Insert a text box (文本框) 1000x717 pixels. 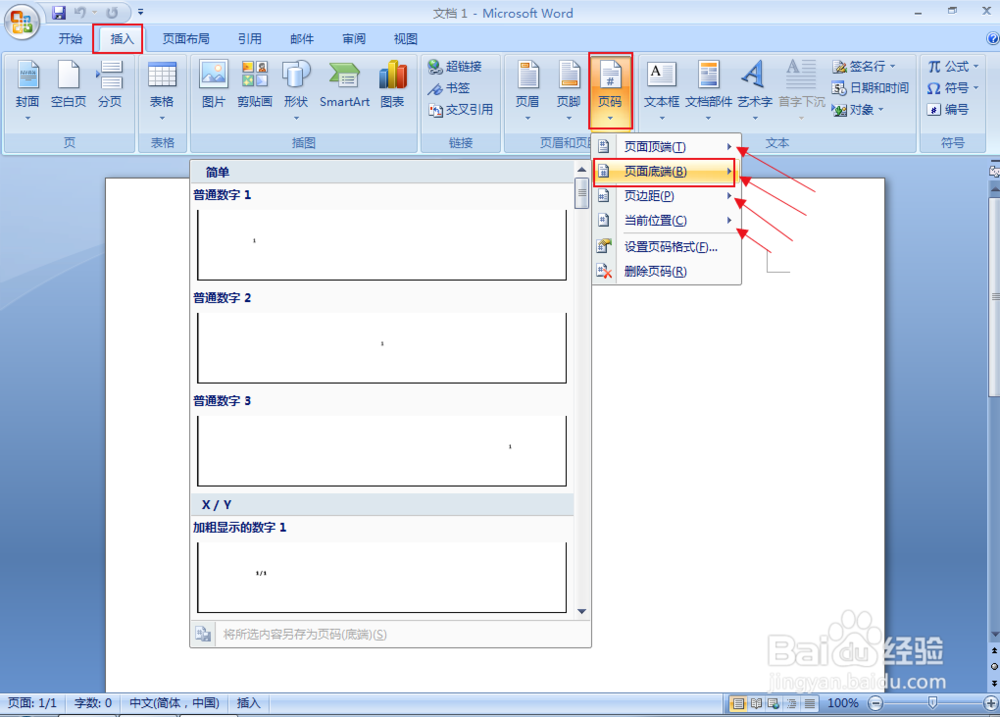[x=661, y=90]
